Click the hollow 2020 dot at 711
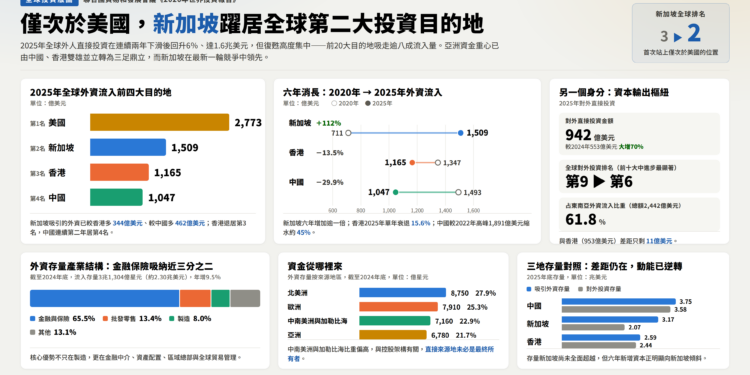This screenshot has width=750, height=375. coord(349,133)
